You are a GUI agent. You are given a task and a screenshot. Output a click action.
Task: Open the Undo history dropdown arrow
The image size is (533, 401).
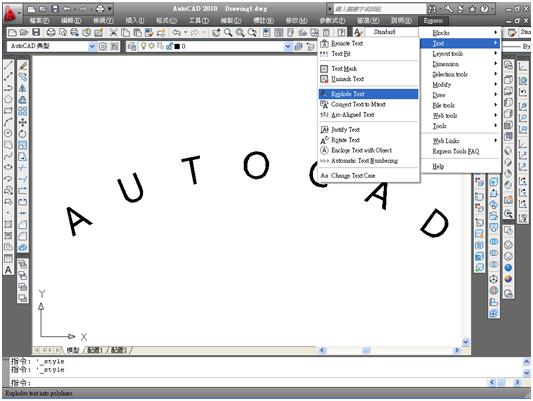coord(186,33)
